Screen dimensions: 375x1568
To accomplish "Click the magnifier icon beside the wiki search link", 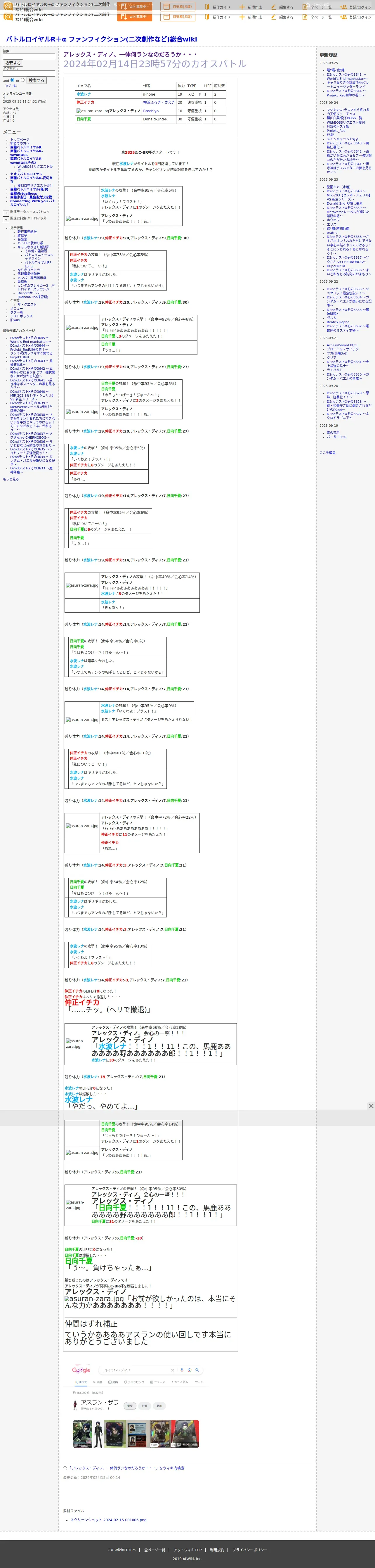I will click(65, 1467).
